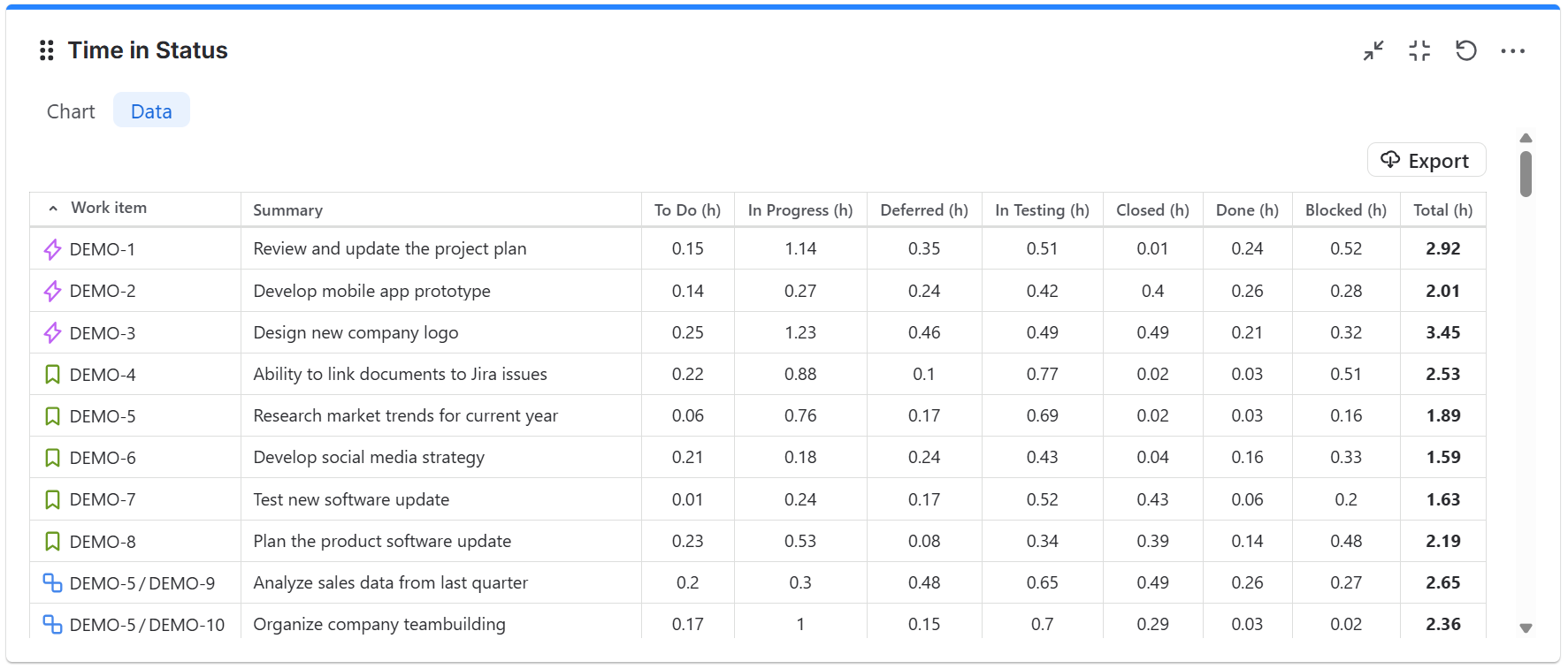Open the DEMO-7 work item link
Screen dimensions: 1568x669
(103, 499)
